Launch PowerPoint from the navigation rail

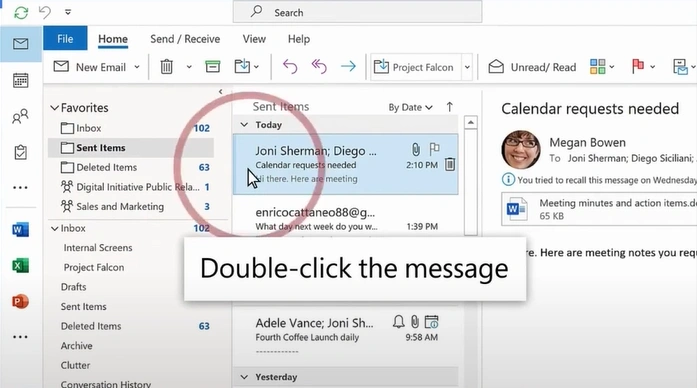20,302
